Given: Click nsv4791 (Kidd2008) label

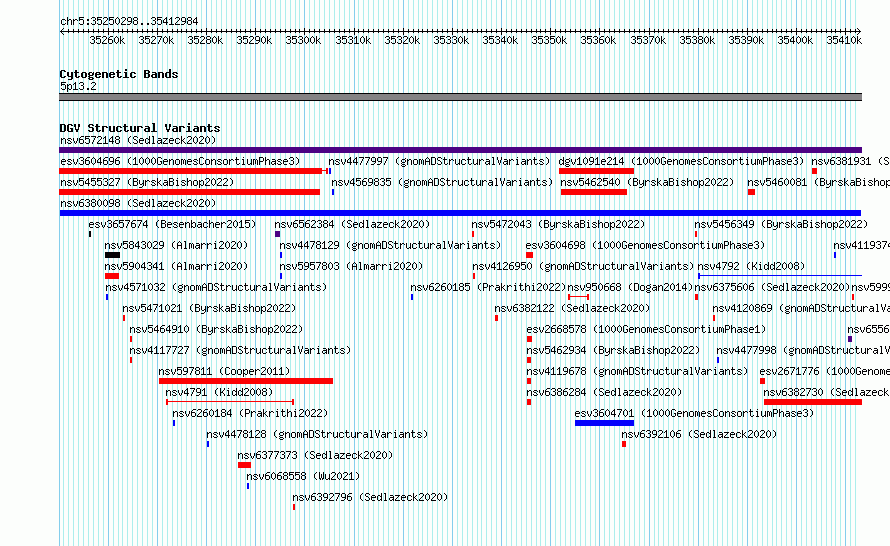Looking at the screenshot, I should point(219,392).
